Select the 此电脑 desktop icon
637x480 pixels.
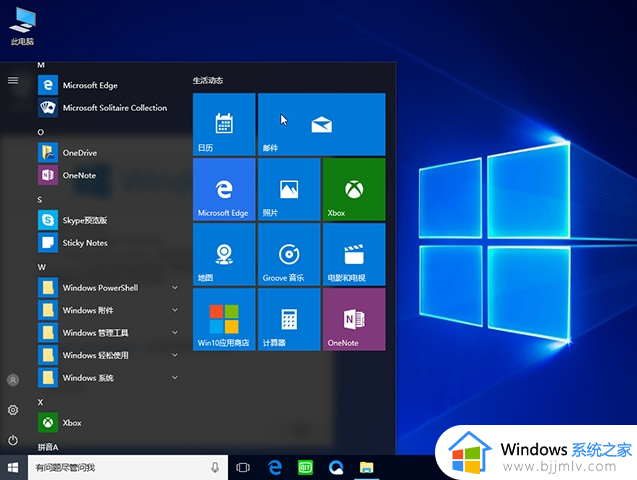click(x=22, y=26)
